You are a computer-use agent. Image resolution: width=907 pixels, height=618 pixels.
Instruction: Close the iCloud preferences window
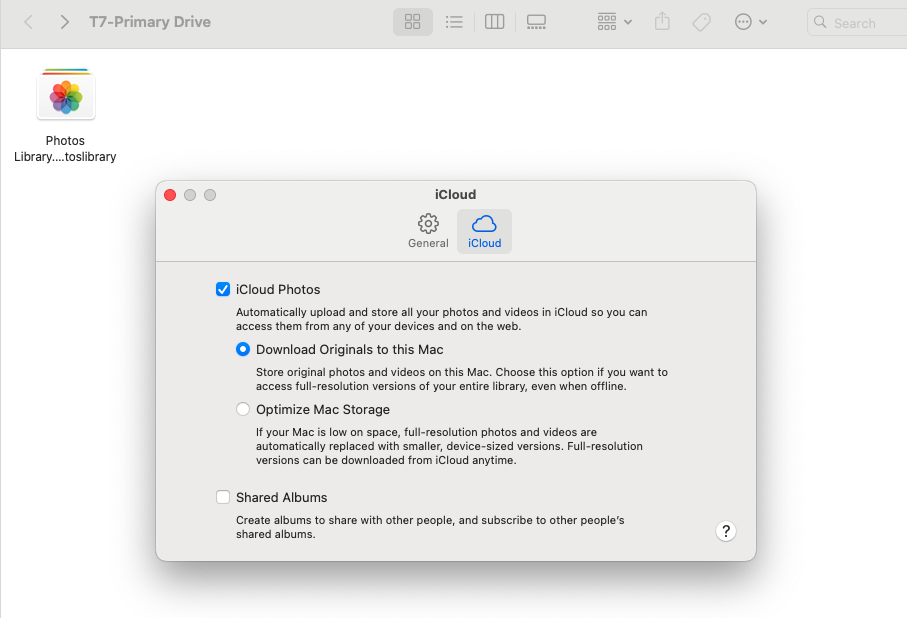coord(170,195)
